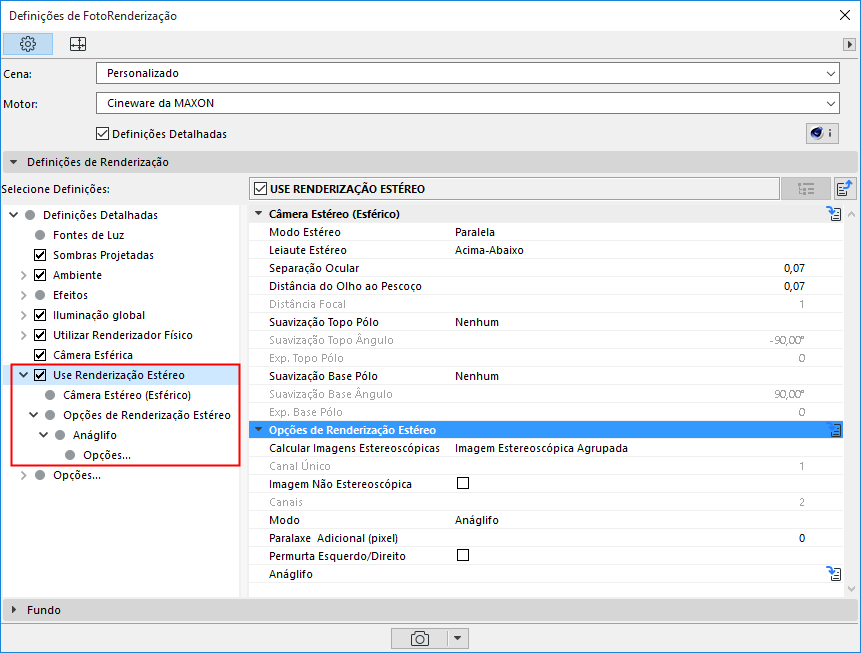Click the settings transfer icon beside header
This screenshot has width=861, height=653.
pos(844,188)
